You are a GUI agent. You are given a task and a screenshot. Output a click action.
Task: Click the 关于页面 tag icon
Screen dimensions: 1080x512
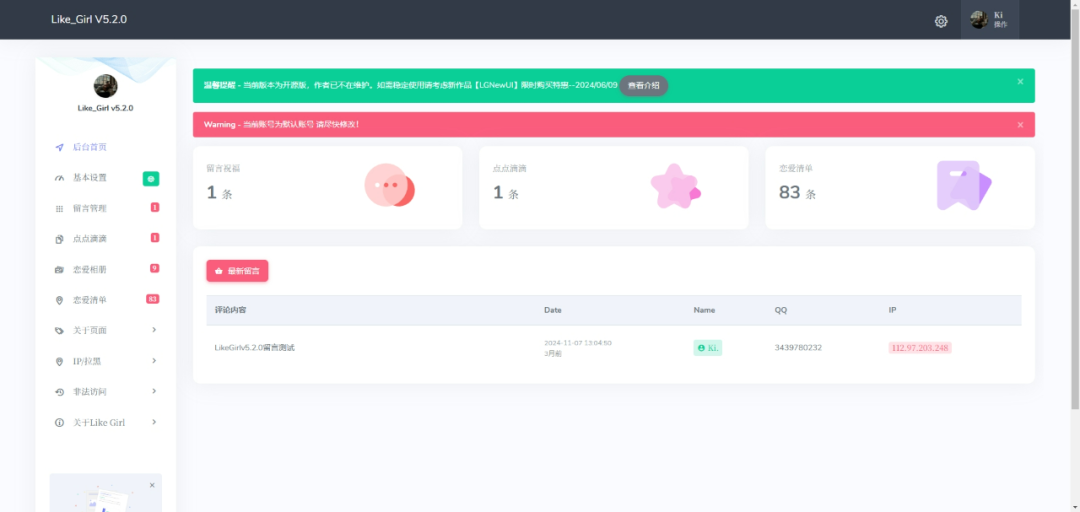[59, 331]
